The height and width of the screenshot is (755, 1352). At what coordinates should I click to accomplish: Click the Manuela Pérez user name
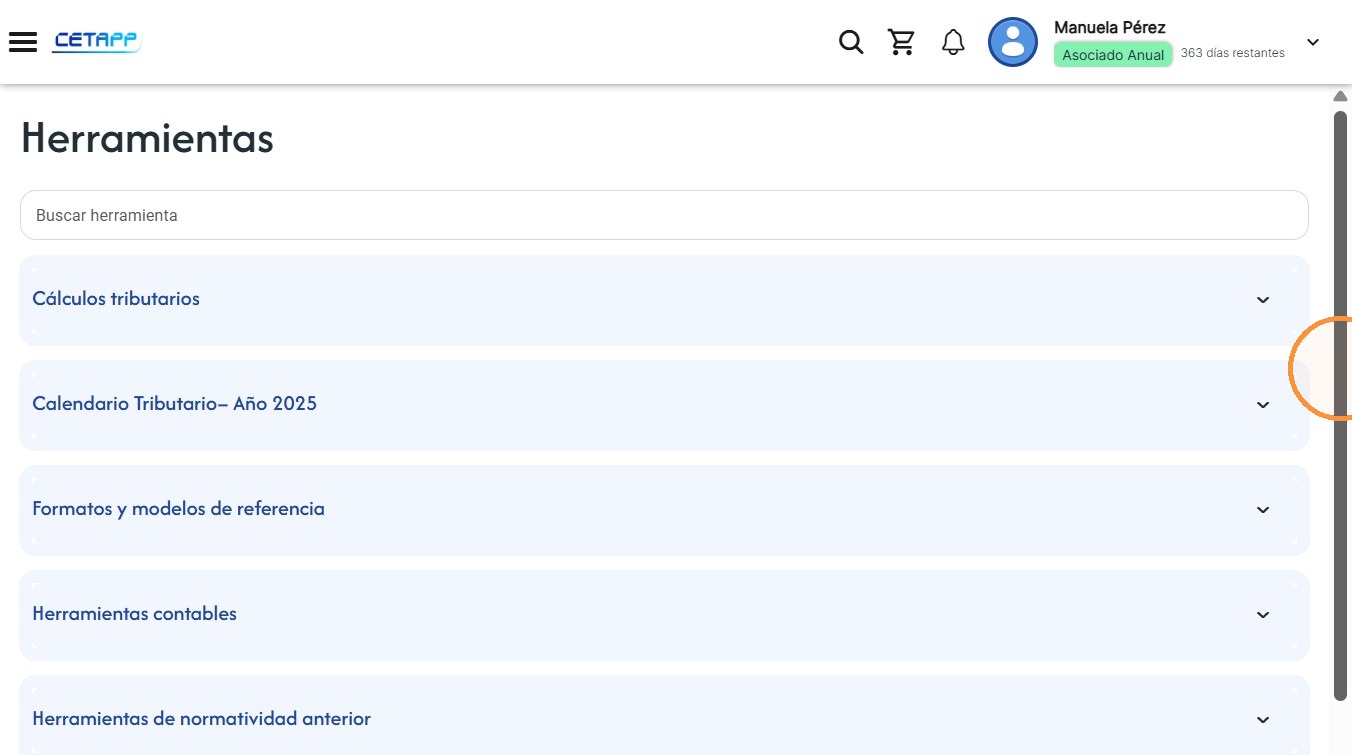coord(1110,27)
